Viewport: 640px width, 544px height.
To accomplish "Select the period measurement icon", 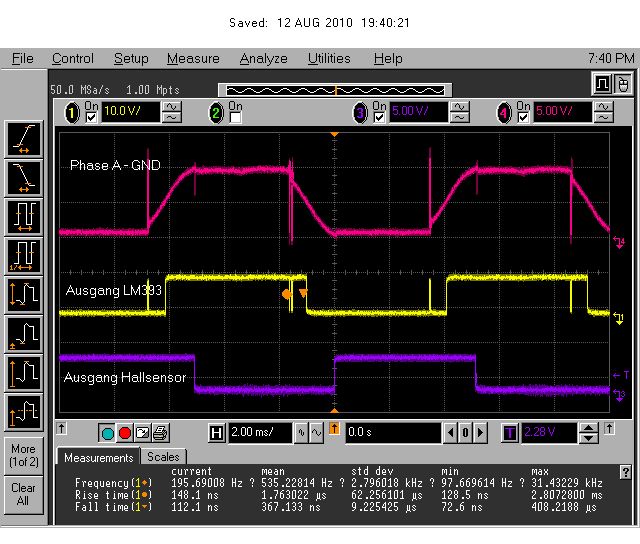I will tap(24, 217).
